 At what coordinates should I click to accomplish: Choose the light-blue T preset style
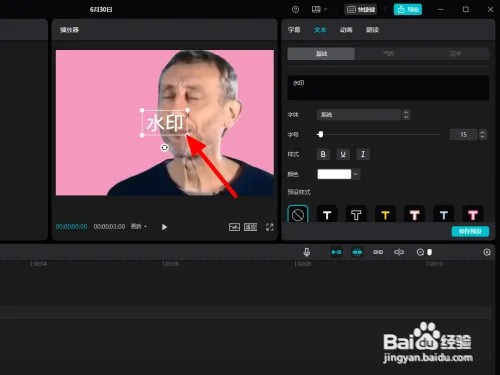tap(444, 215)
